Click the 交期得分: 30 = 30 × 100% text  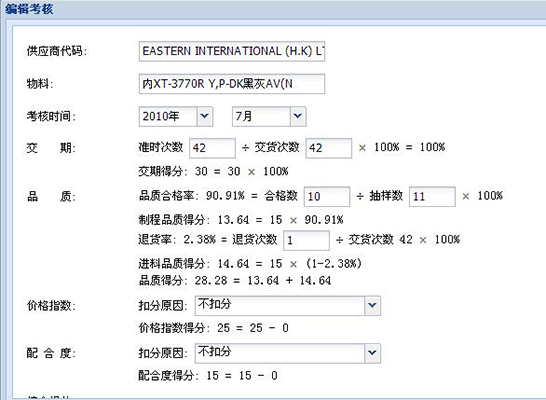[213, 171]
